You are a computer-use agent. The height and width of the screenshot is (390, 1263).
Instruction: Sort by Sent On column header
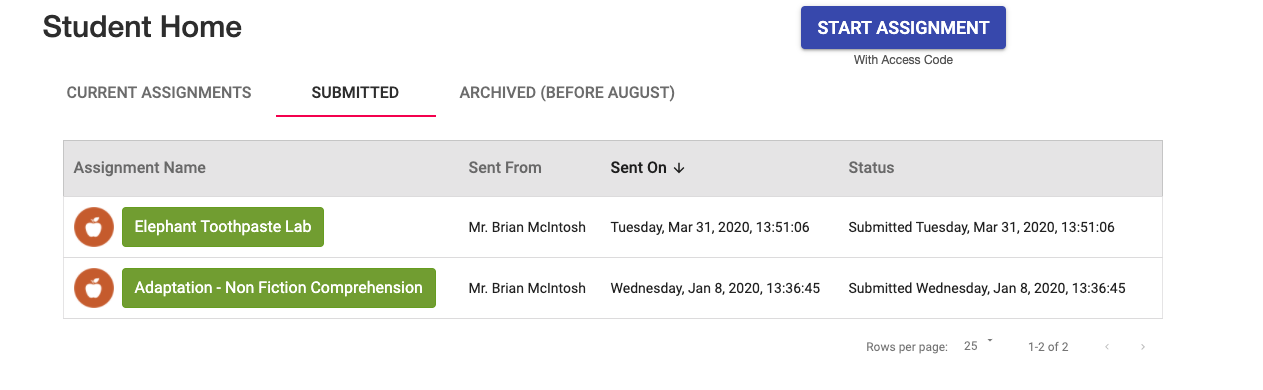tap(639, 168)
